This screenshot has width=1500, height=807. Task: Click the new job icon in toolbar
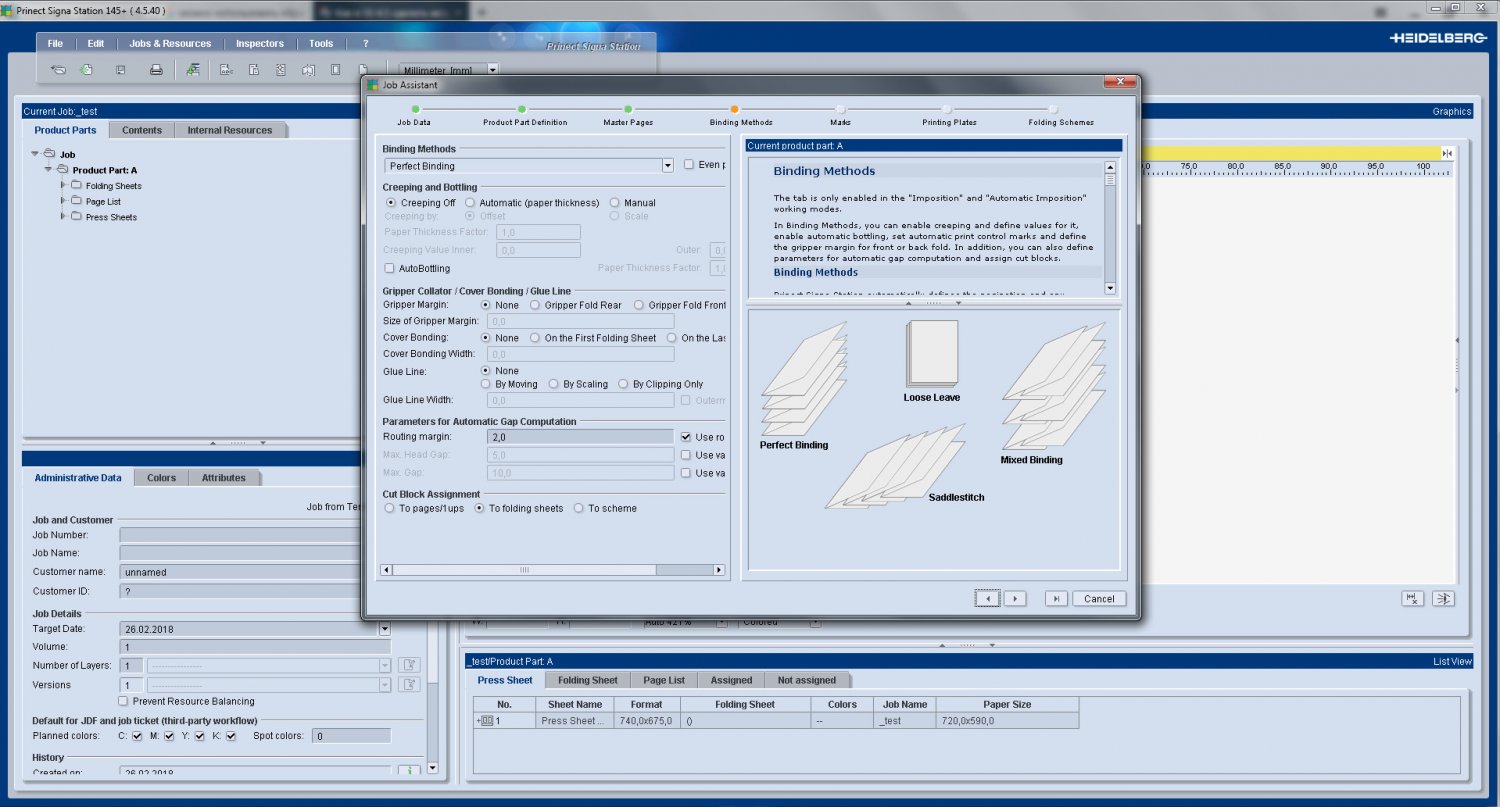click(x=87, y=70)
